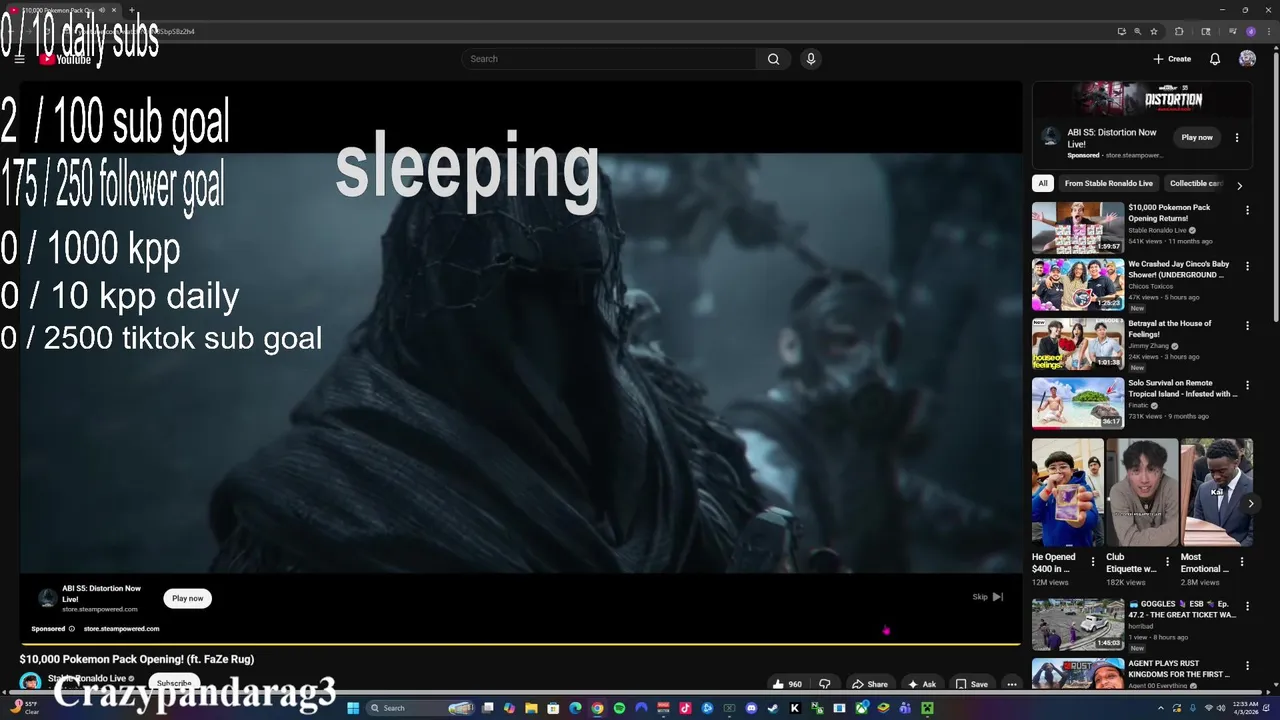Open the YouTube guide hamburger menu
1280x720 pixels.
(19, 59)
